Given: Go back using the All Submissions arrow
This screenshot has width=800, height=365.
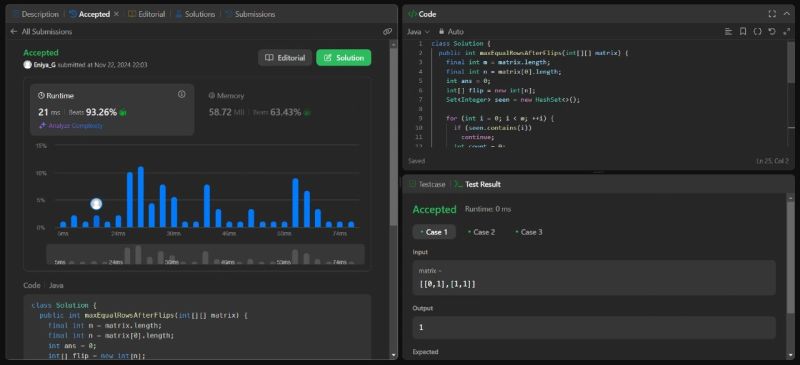Looking at the screenshot, I should [14, 32].
